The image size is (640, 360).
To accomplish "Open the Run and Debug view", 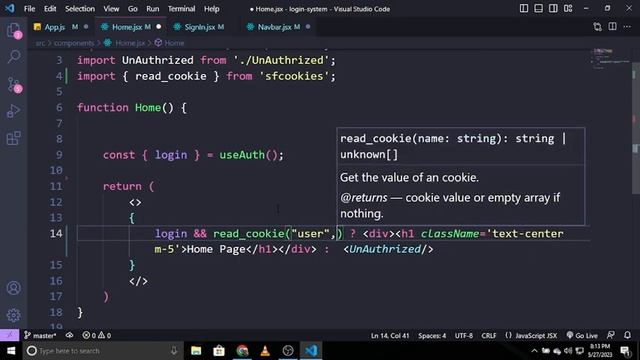I will coord(13,111).
